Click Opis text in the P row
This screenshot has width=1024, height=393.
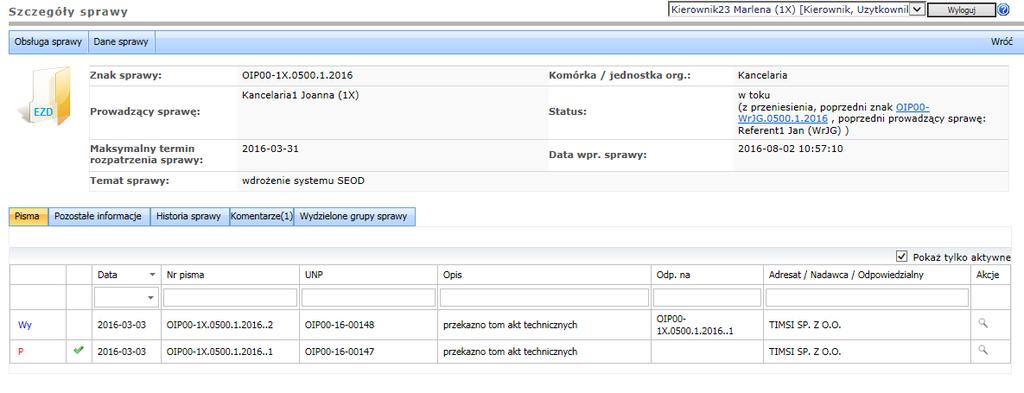click(x=510, y=351)
